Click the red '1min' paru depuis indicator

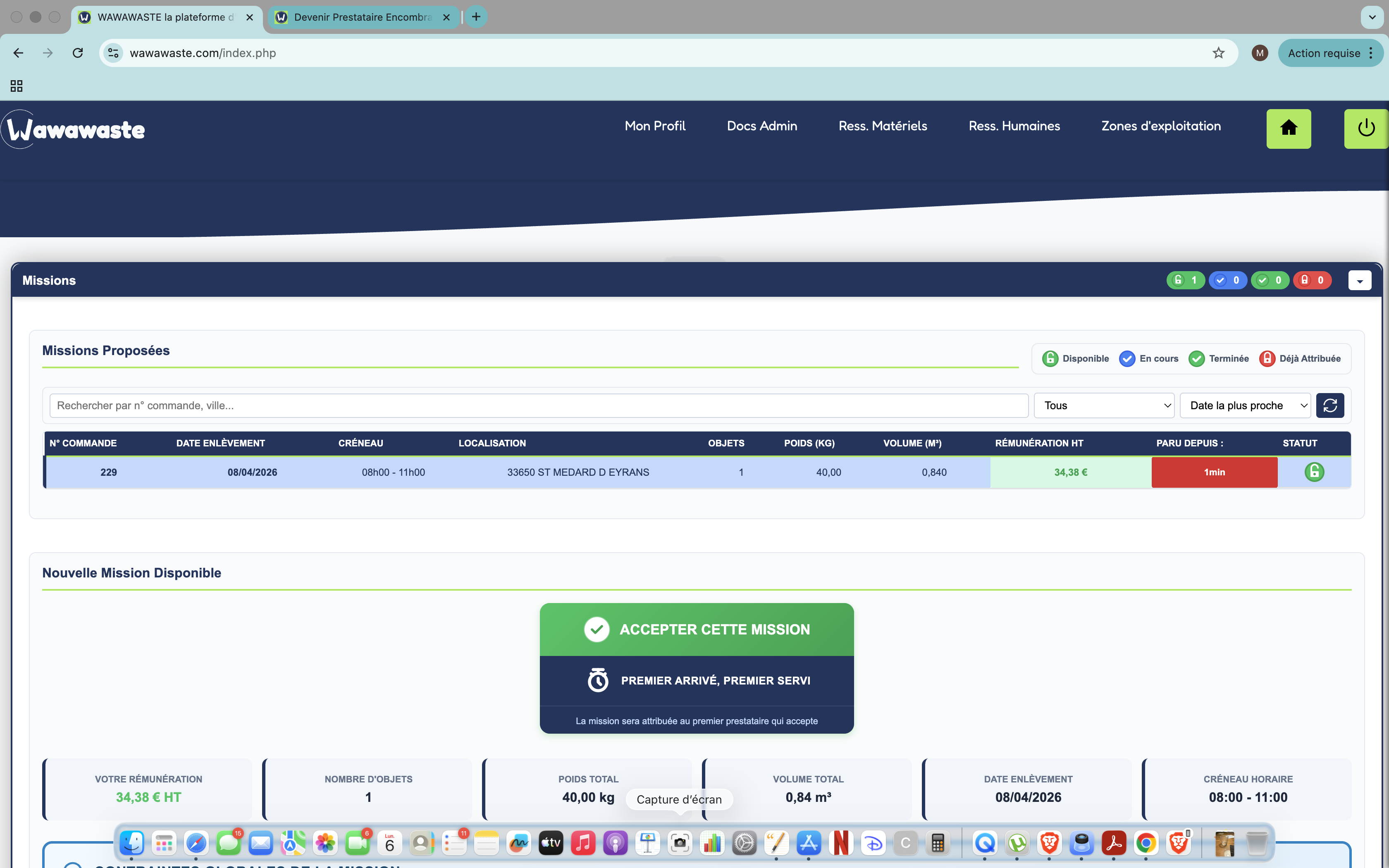pos(1214,472)
